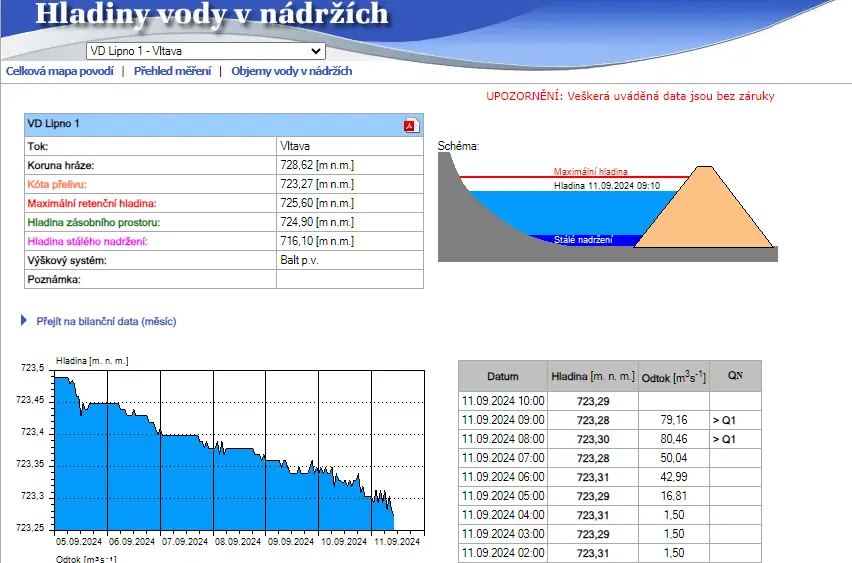This screenshot has width=852, height=563.
Task: Click the Stálé nadržení dark blue band
Action: click(x=583, y=240)
